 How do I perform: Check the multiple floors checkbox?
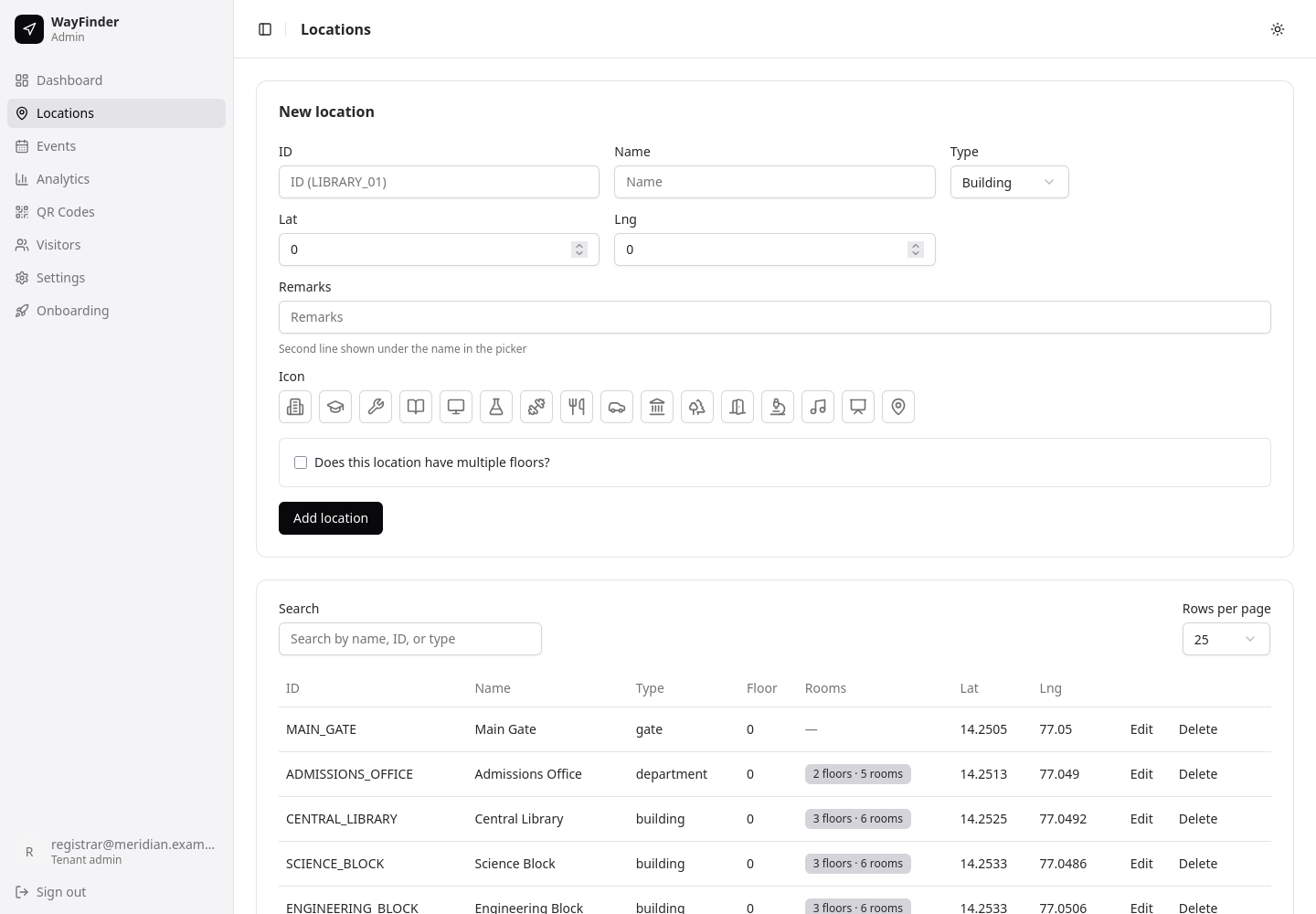pyautogui.click(x=301, y=462)
